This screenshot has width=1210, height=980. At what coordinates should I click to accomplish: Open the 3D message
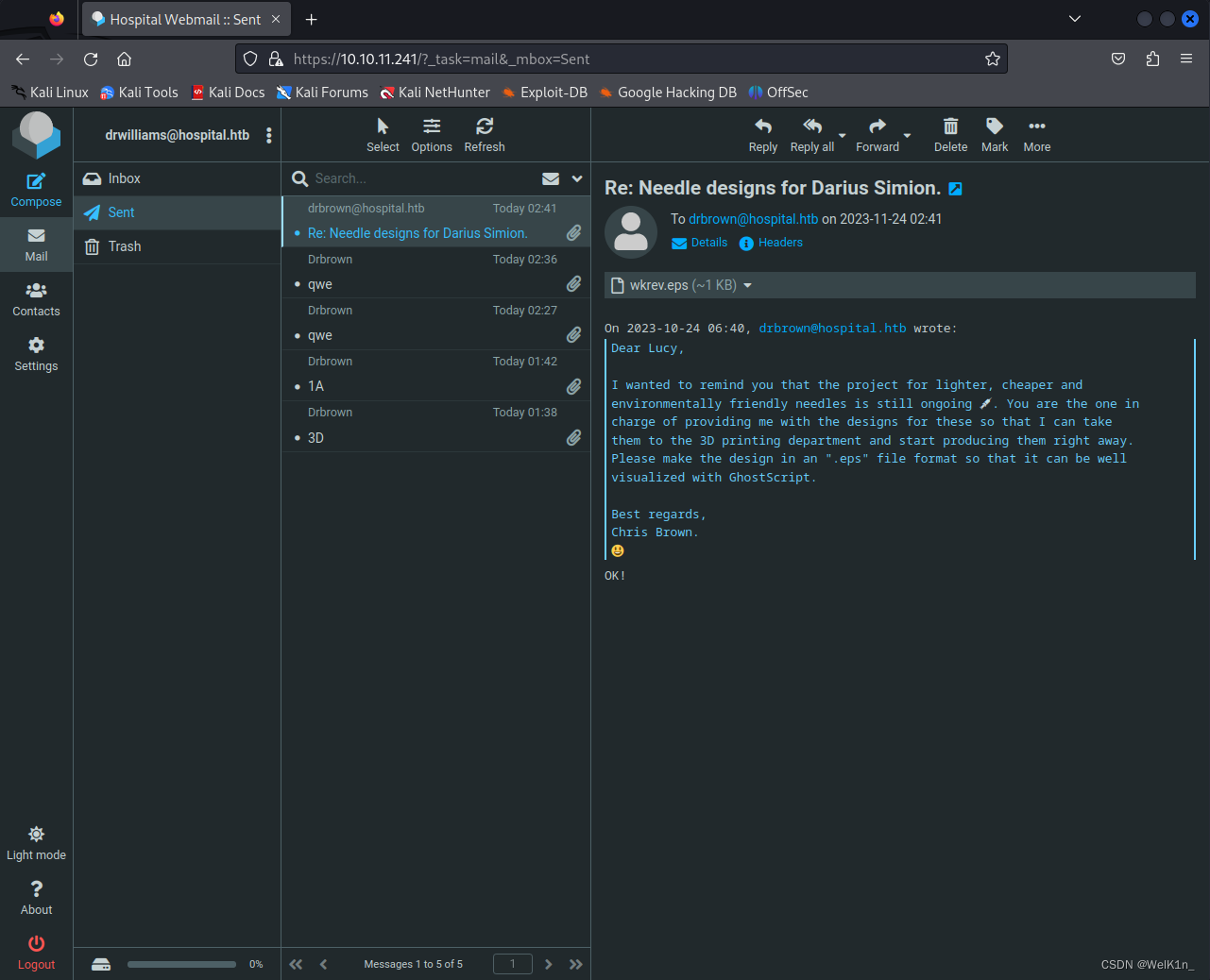[436, 426]
